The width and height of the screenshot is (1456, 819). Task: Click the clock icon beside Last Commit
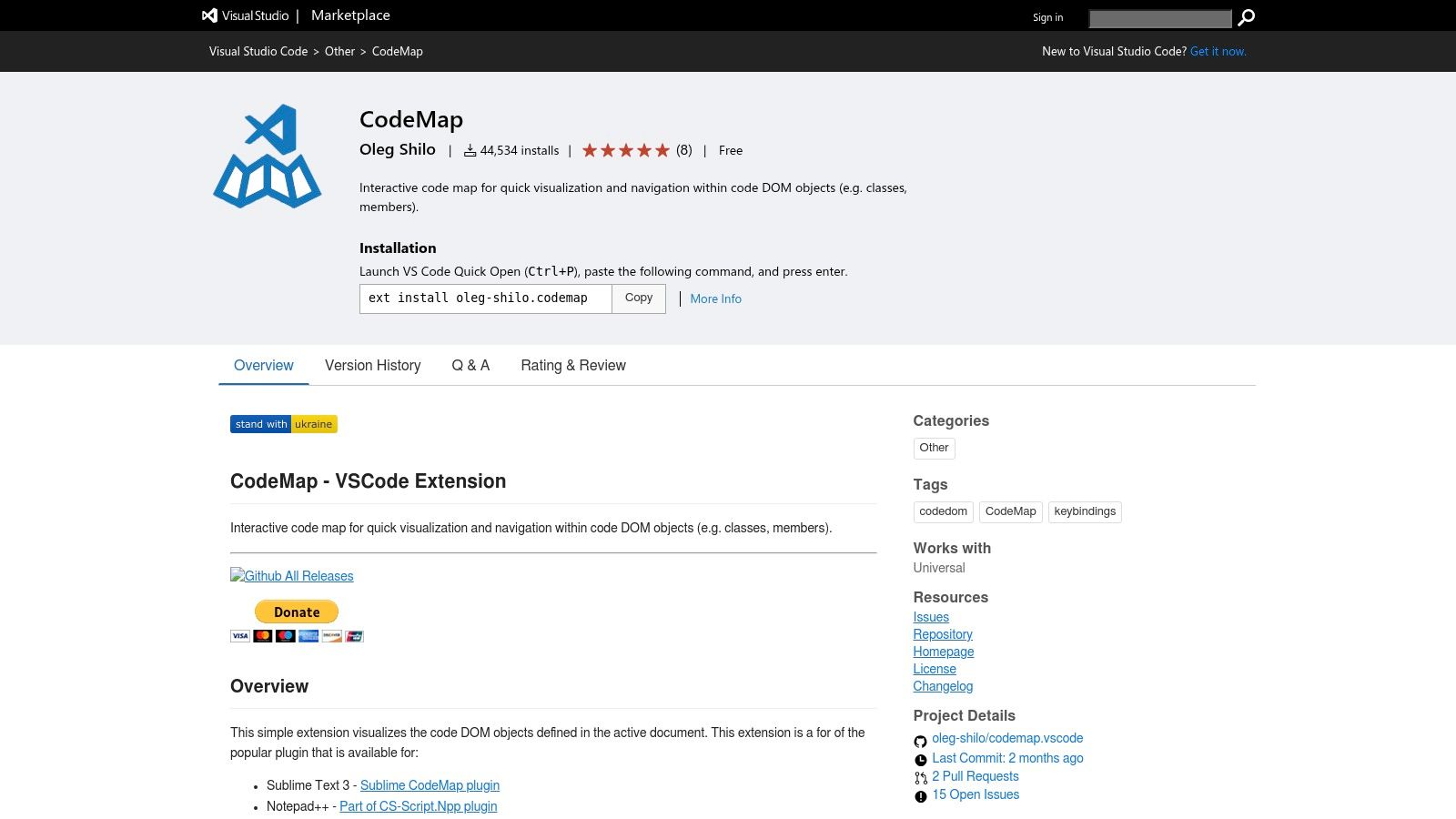click(x=920, y=760)
